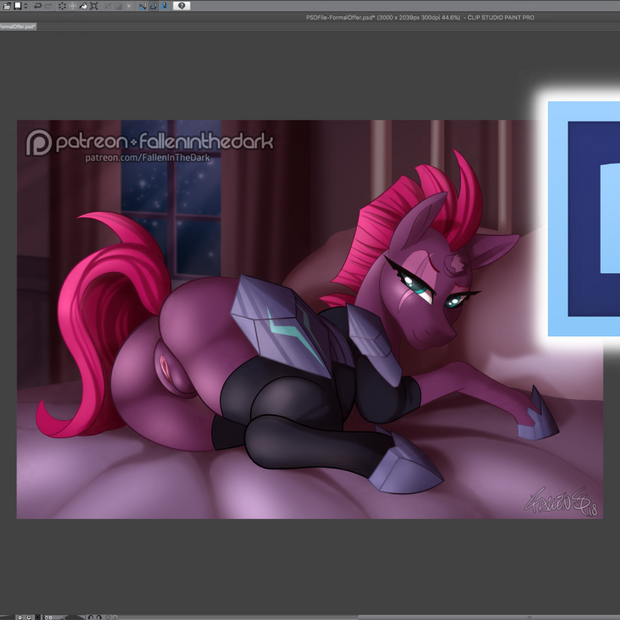Toggle Snap to Grid
This screenshot has height=620, width=620.
164,6
